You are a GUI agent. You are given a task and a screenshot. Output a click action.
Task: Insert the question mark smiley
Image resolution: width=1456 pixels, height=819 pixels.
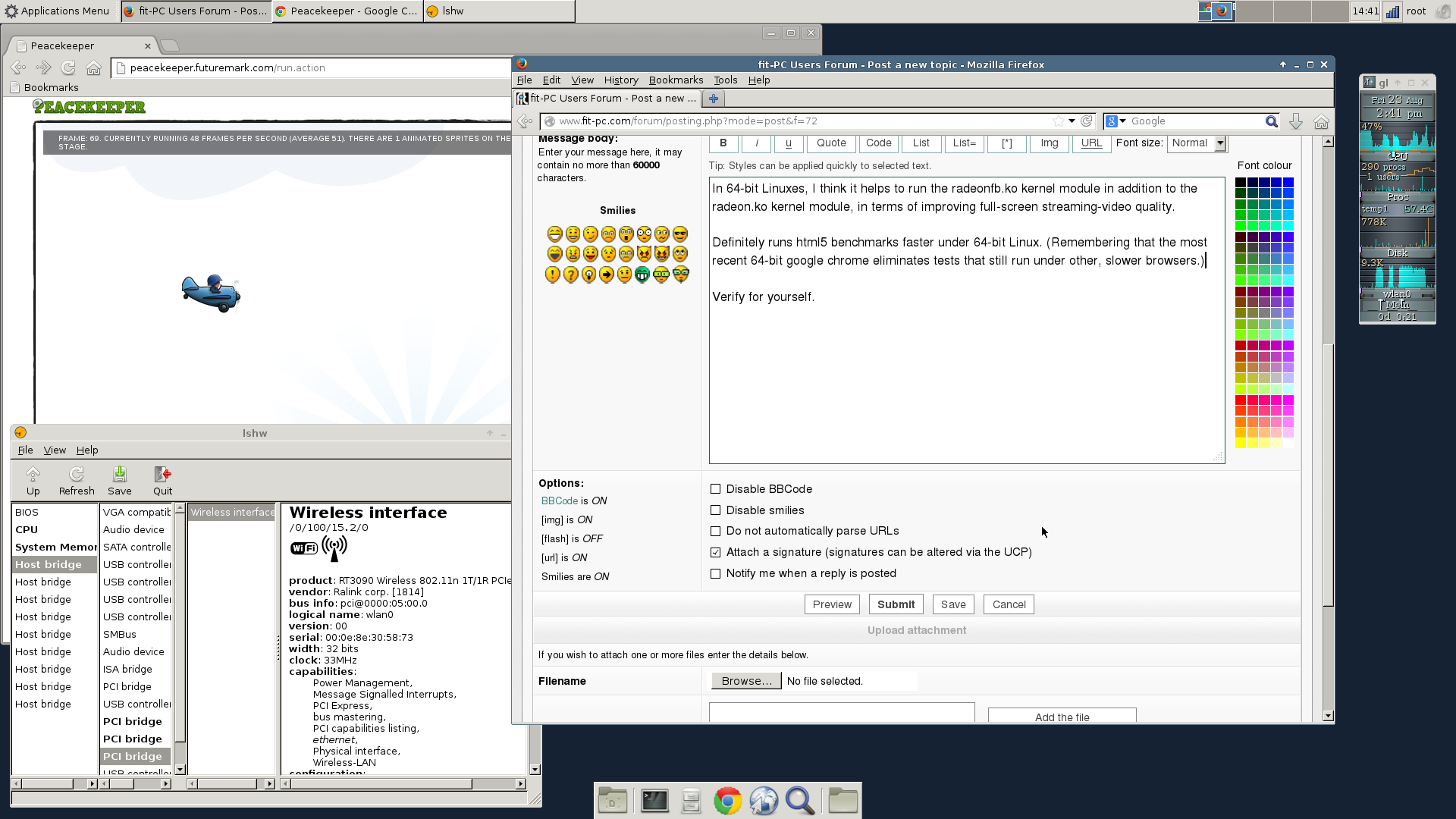(570, 275)
